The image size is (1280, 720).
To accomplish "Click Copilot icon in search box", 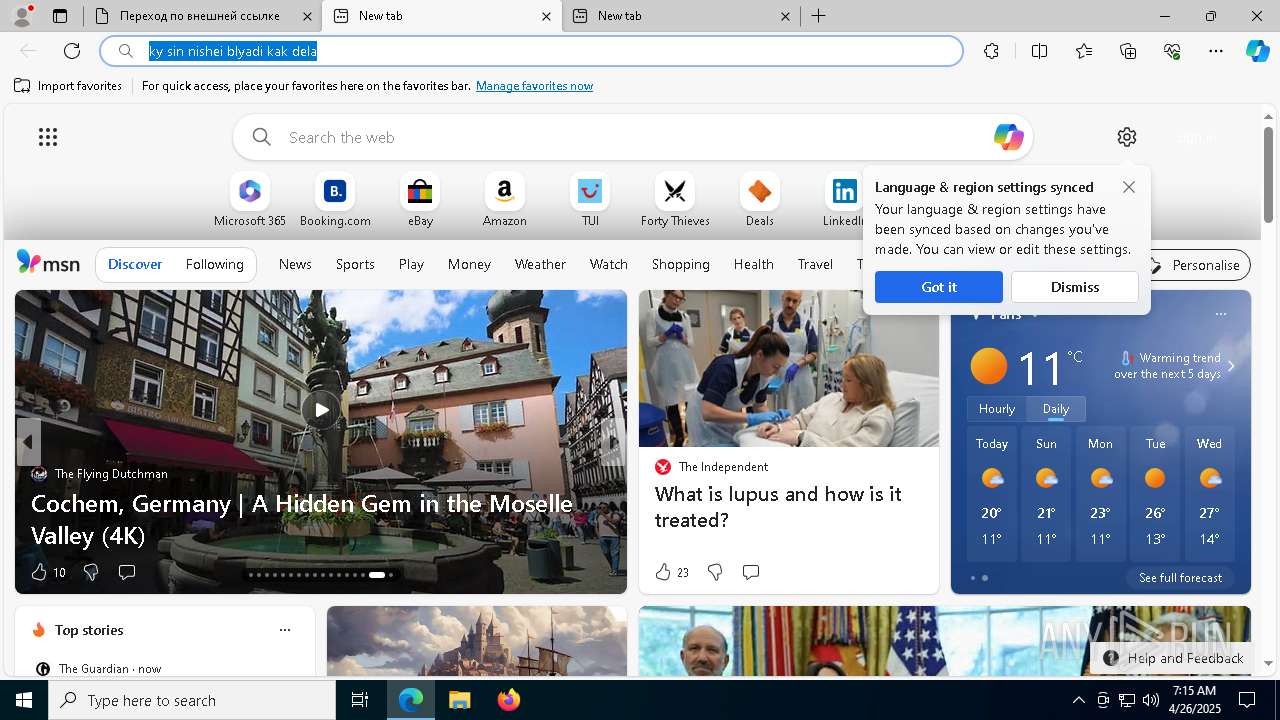I will [x=1008, y=137].
